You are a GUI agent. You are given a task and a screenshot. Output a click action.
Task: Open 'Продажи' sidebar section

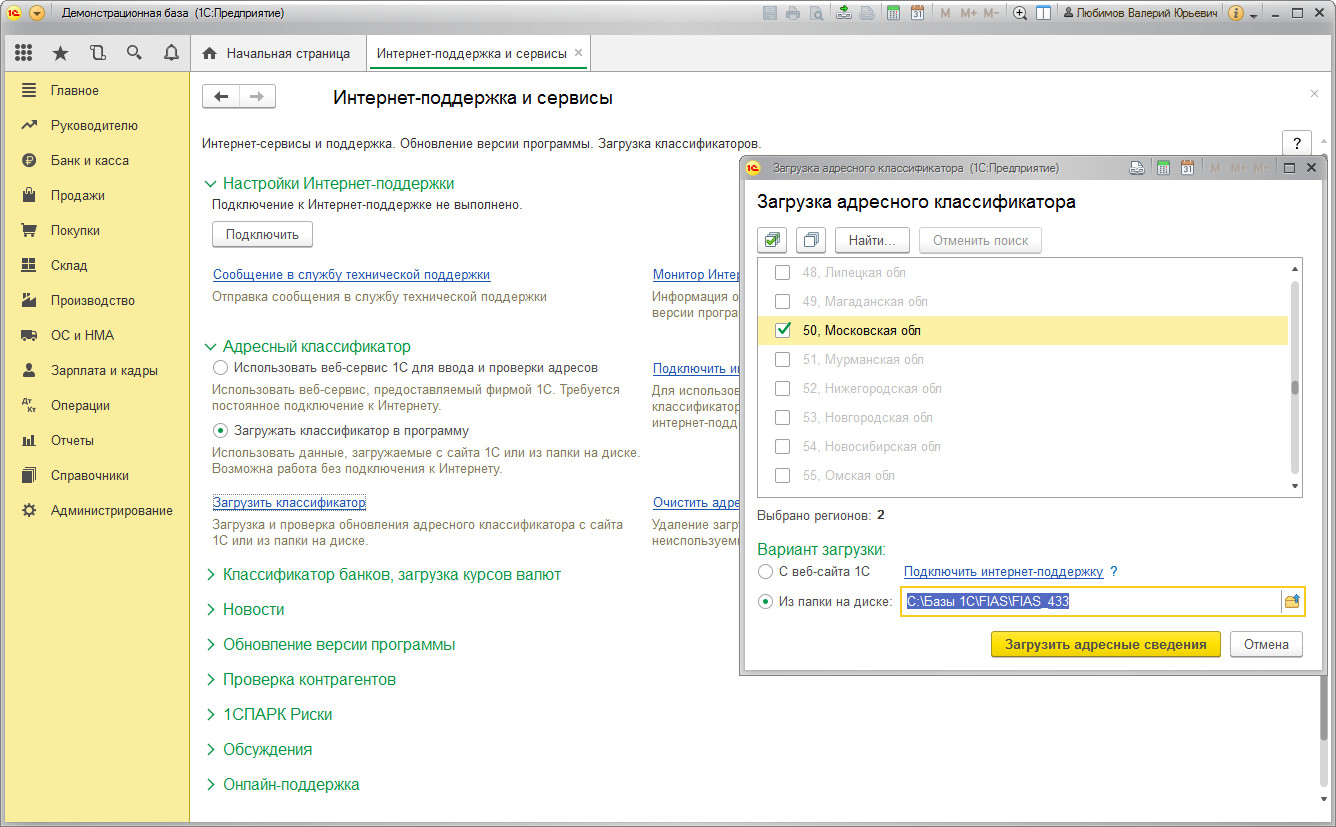[x=78, y=195]
